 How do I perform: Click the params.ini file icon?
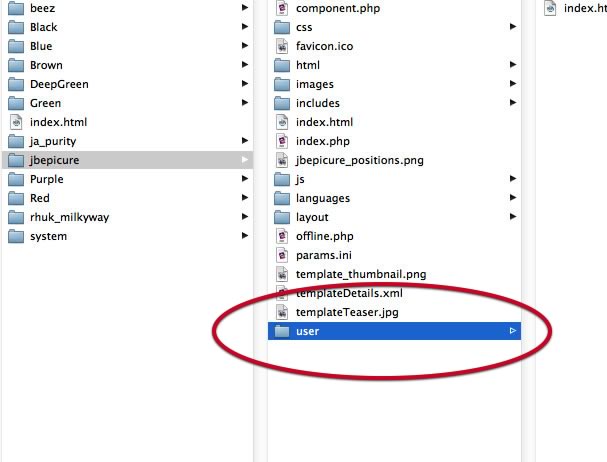pyautogui.click(x=282, y=255)
